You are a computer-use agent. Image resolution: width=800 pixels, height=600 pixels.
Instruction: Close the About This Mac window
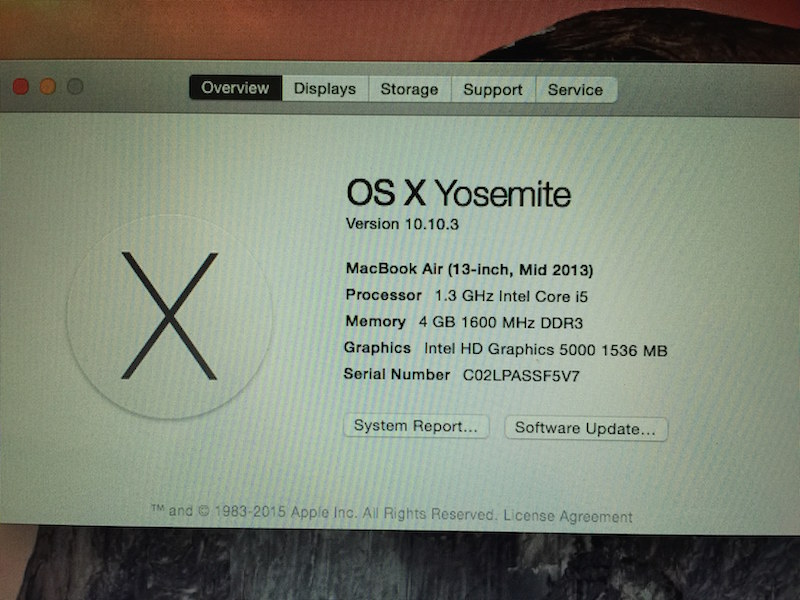tap(20, 87)
